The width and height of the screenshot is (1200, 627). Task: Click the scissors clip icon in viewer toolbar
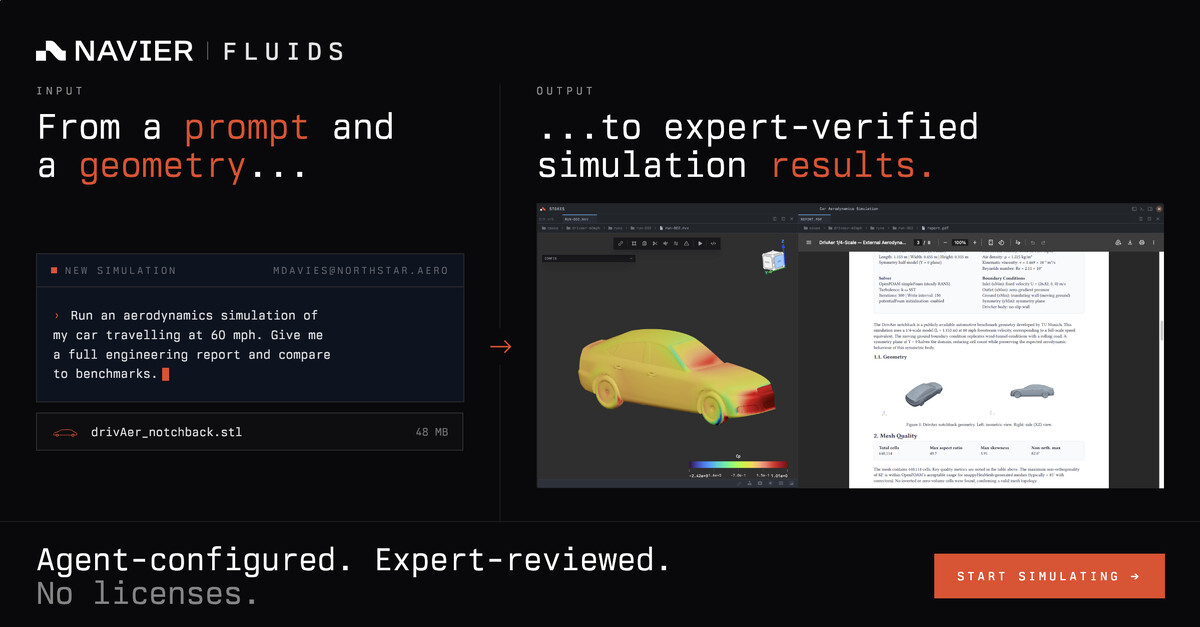point(655,243)
